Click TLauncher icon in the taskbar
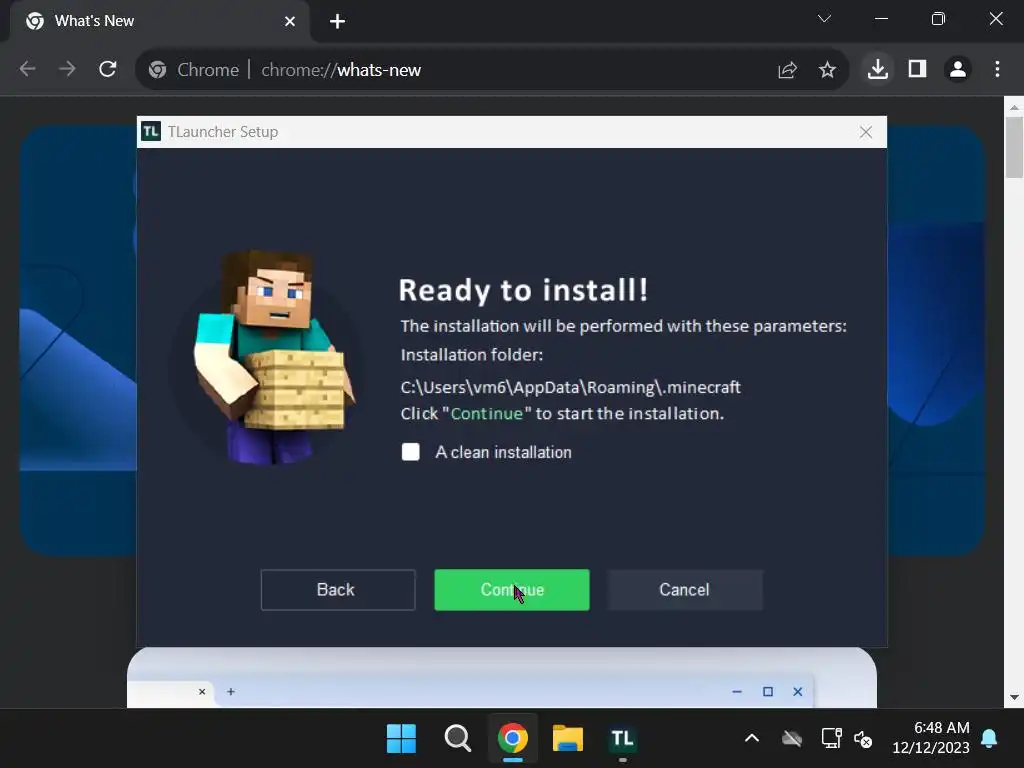1024x768 pixels. (622, 739)
